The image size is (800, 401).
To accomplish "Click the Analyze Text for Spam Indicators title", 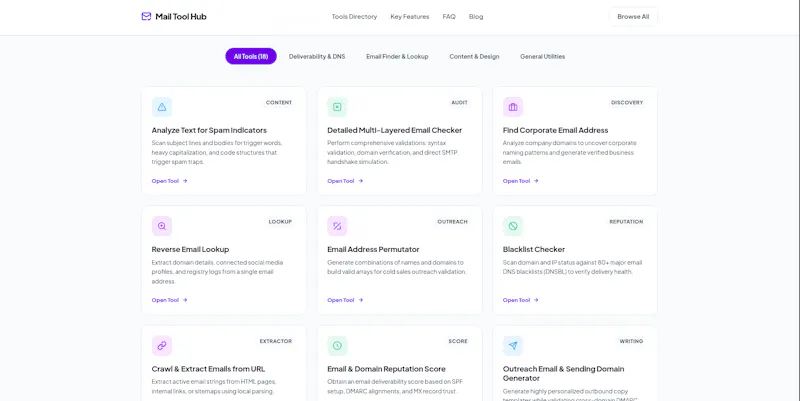I will pos(209,130).
